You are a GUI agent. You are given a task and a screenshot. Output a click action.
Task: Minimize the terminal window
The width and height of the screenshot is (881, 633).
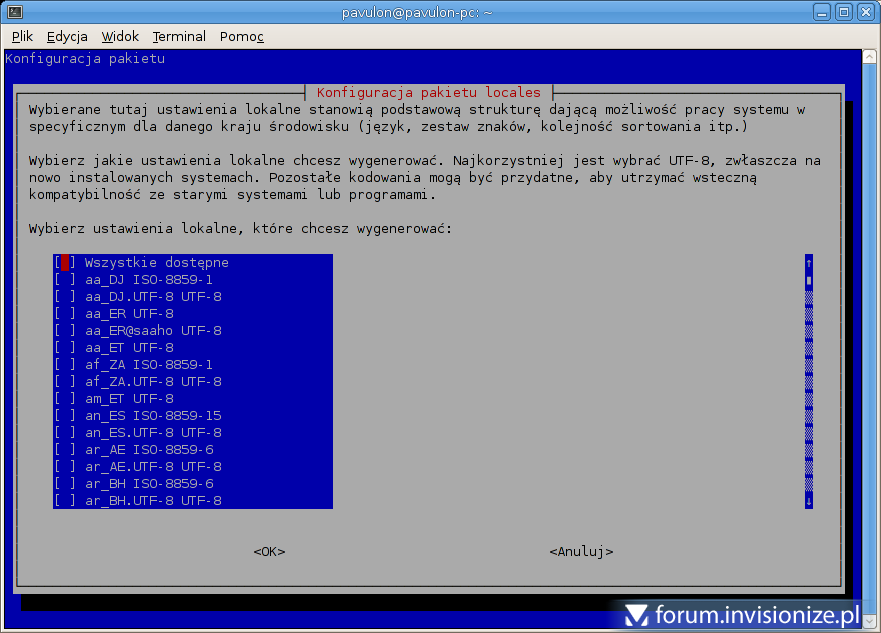coord(822,12)
